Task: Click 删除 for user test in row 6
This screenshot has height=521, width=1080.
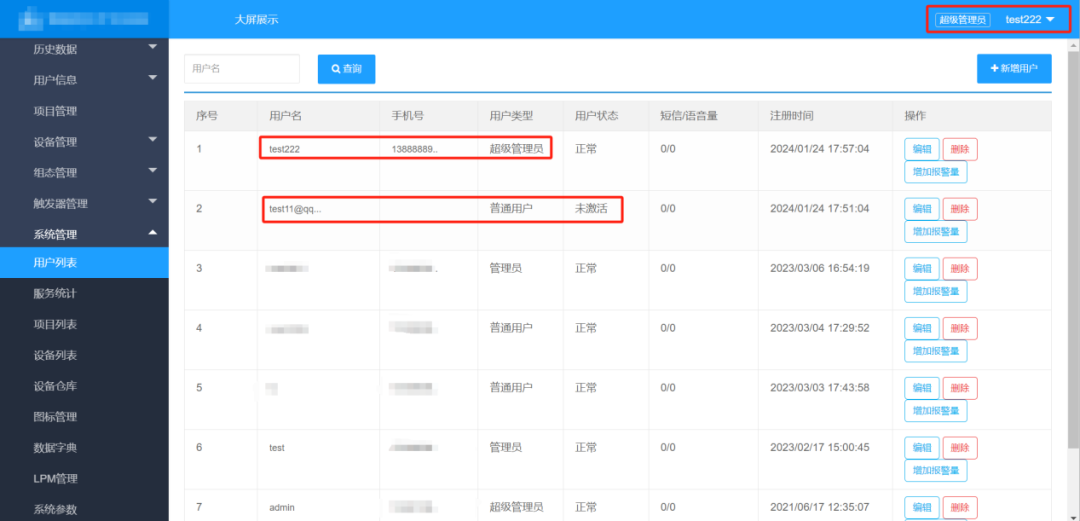Action: (x=959, y=448)
